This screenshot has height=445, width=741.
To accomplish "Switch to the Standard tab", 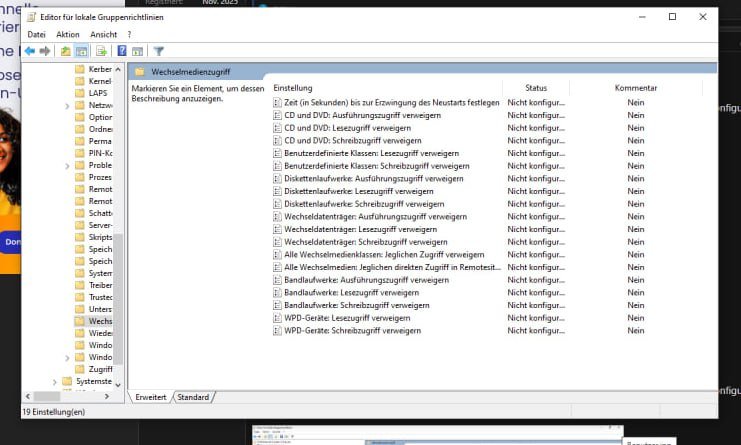I will pyautogui.click(x=193, y=397).
